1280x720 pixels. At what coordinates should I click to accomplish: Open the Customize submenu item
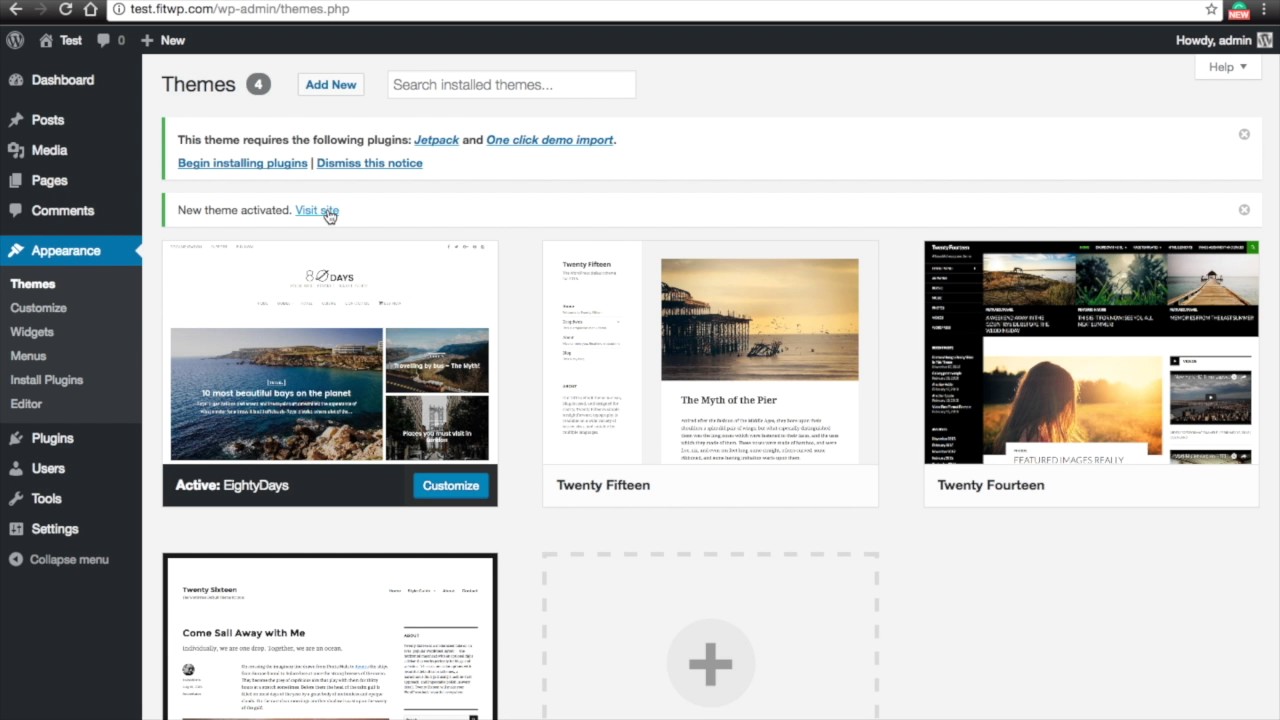[x=38, y=308]
